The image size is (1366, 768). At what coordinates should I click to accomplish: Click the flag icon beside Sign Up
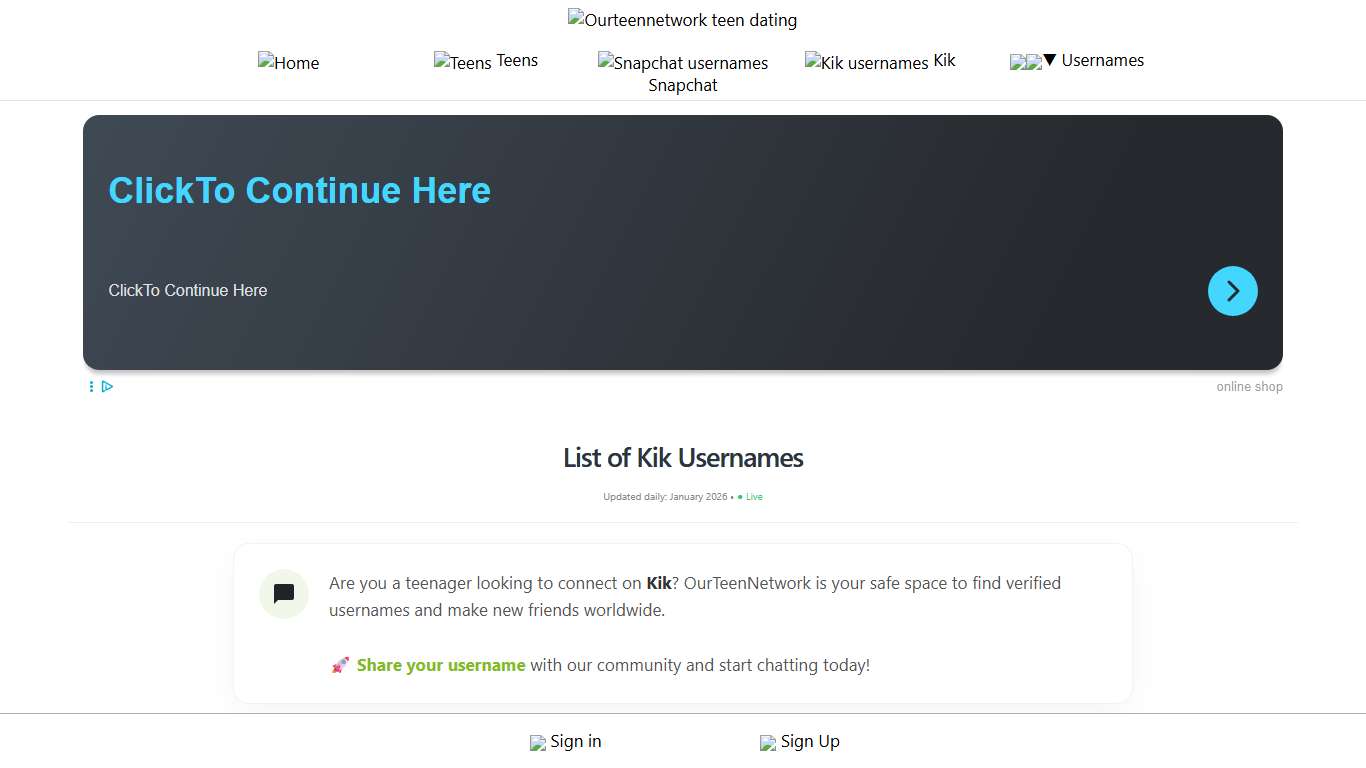(x=769, y=742)
